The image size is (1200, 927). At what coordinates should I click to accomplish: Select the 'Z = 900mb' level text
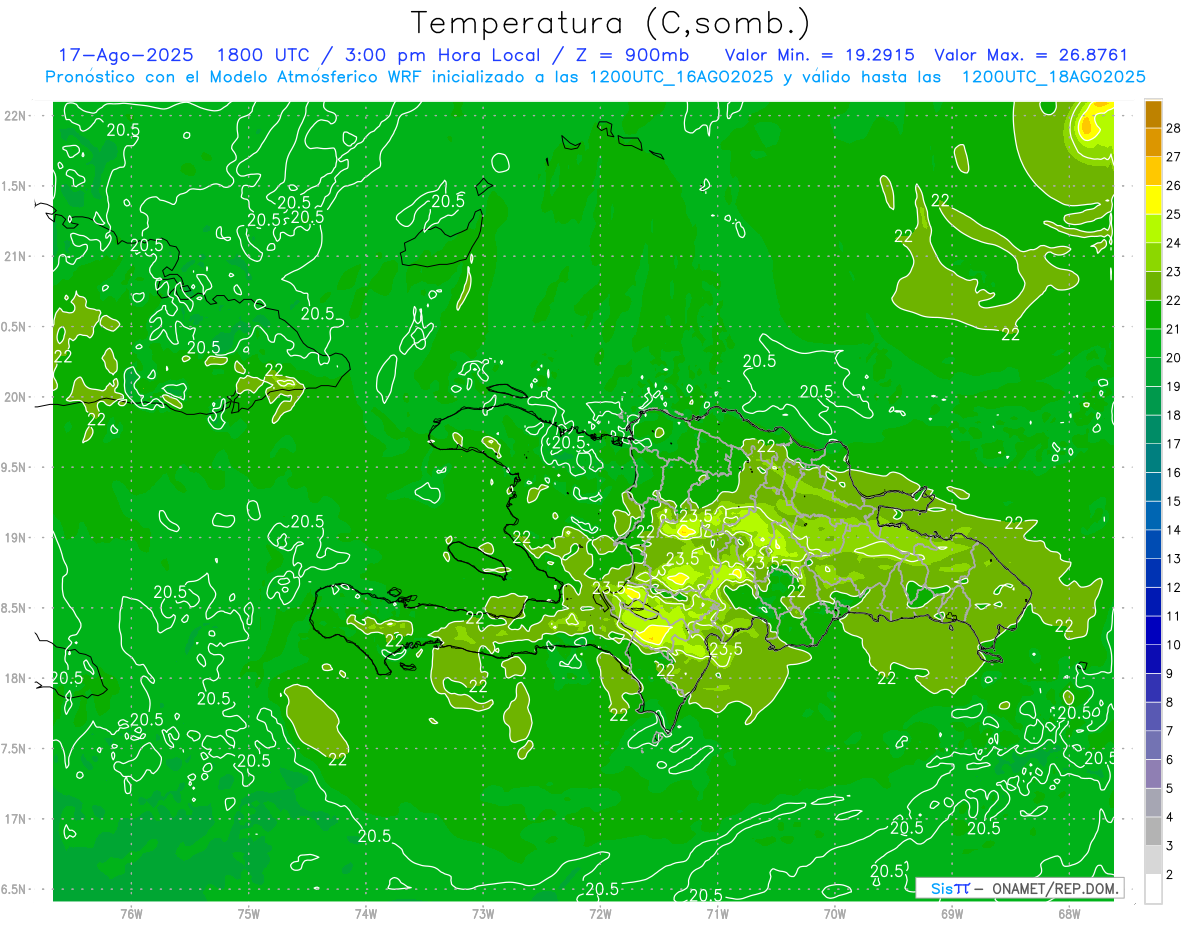tap(631, 55)
